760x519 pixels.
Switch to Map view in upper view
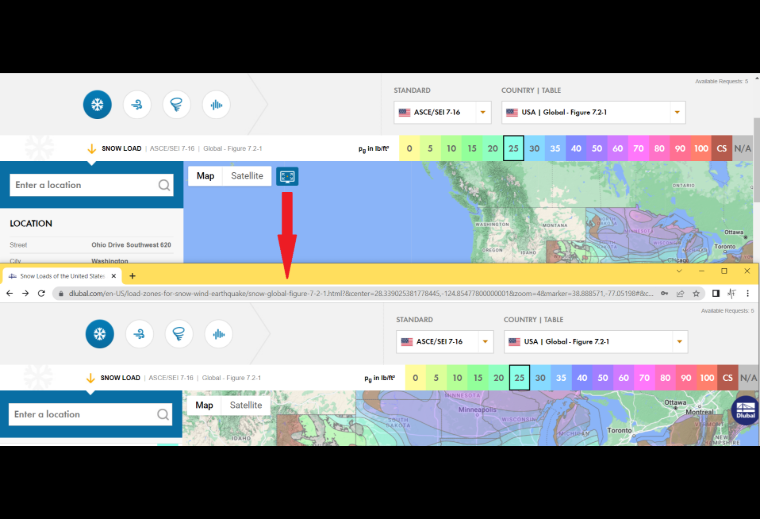[x=206, y=176]
